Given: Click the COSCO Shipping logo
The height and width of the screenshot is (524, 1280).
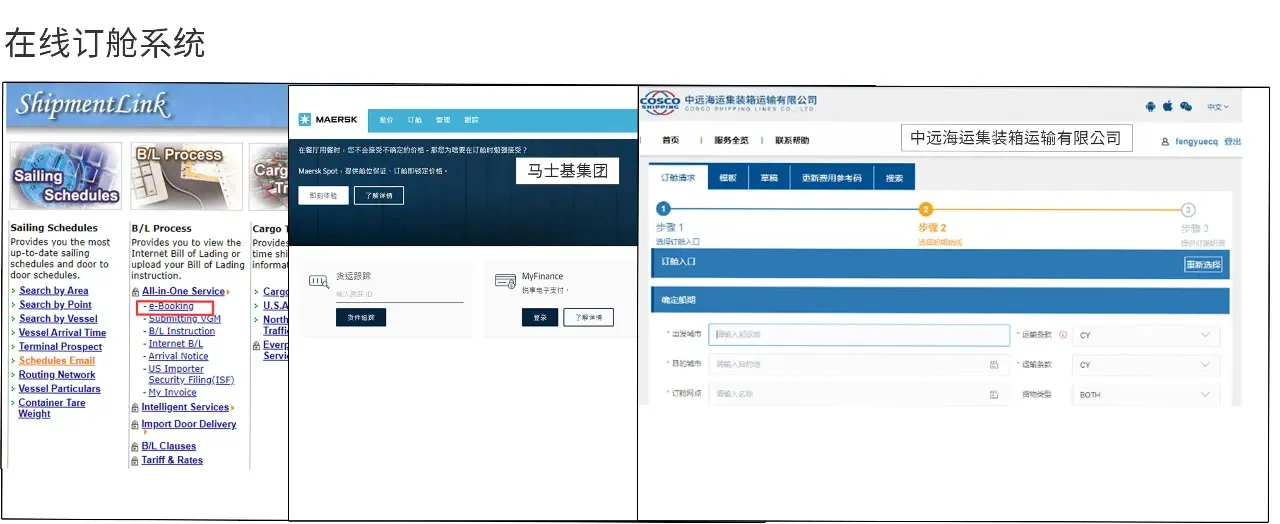Looking at the screenshot, I should click(660, 104).
